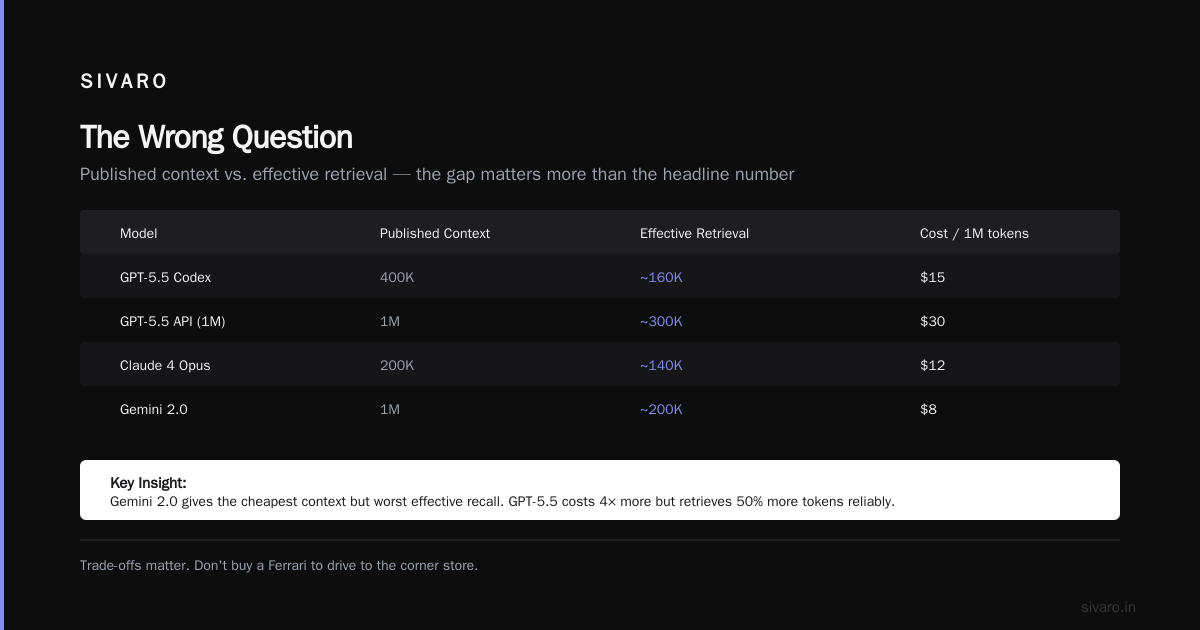The height and width of the screenshot is (630, 1200).
Task: Click the ~140K effective retrieval value
Action: pyautogui.click(x=661, y=365)
